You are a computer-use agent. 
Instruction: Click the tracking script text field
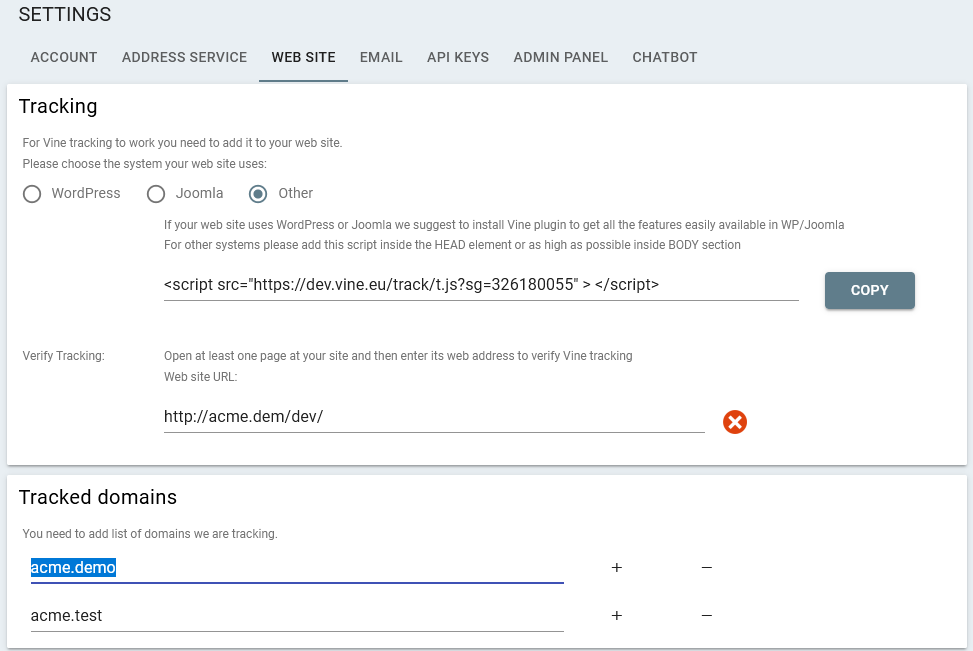pyautogui.click(x=480, y=285)
